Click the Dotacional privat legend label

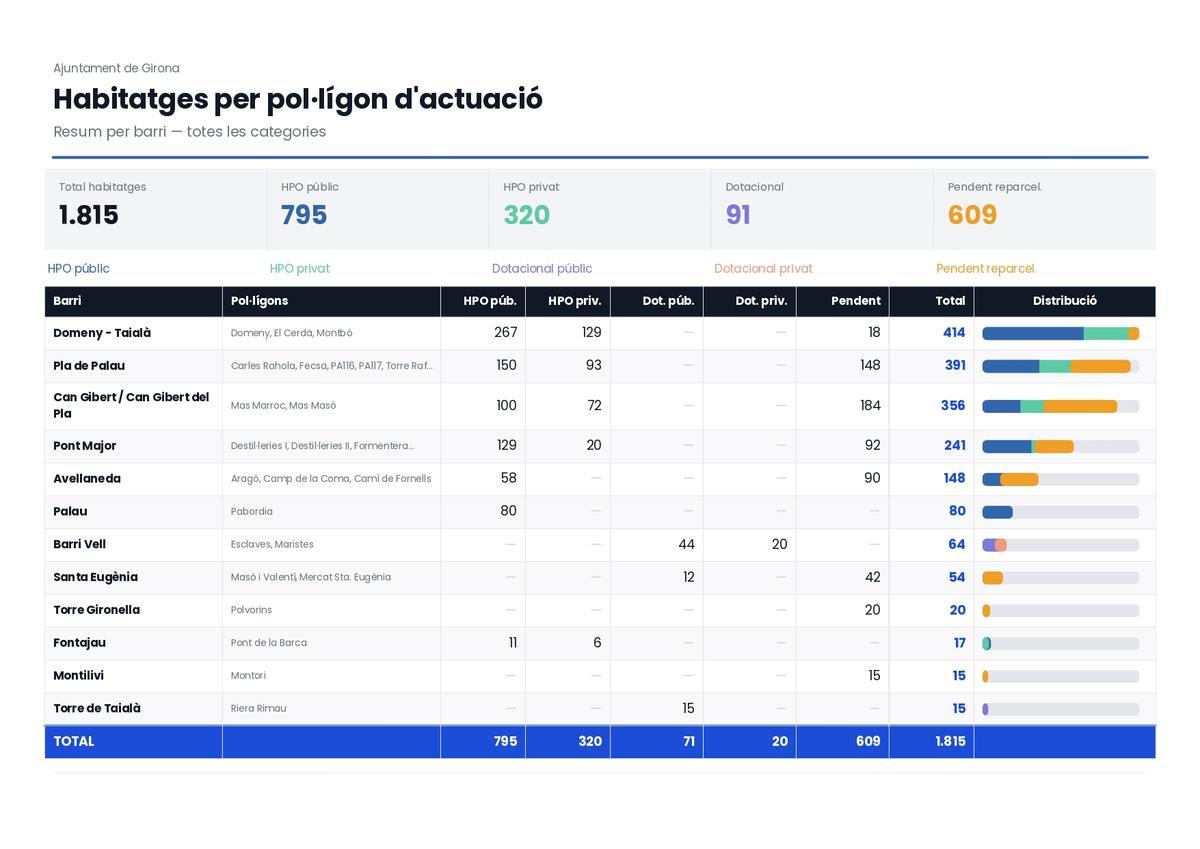pos(763,269)
